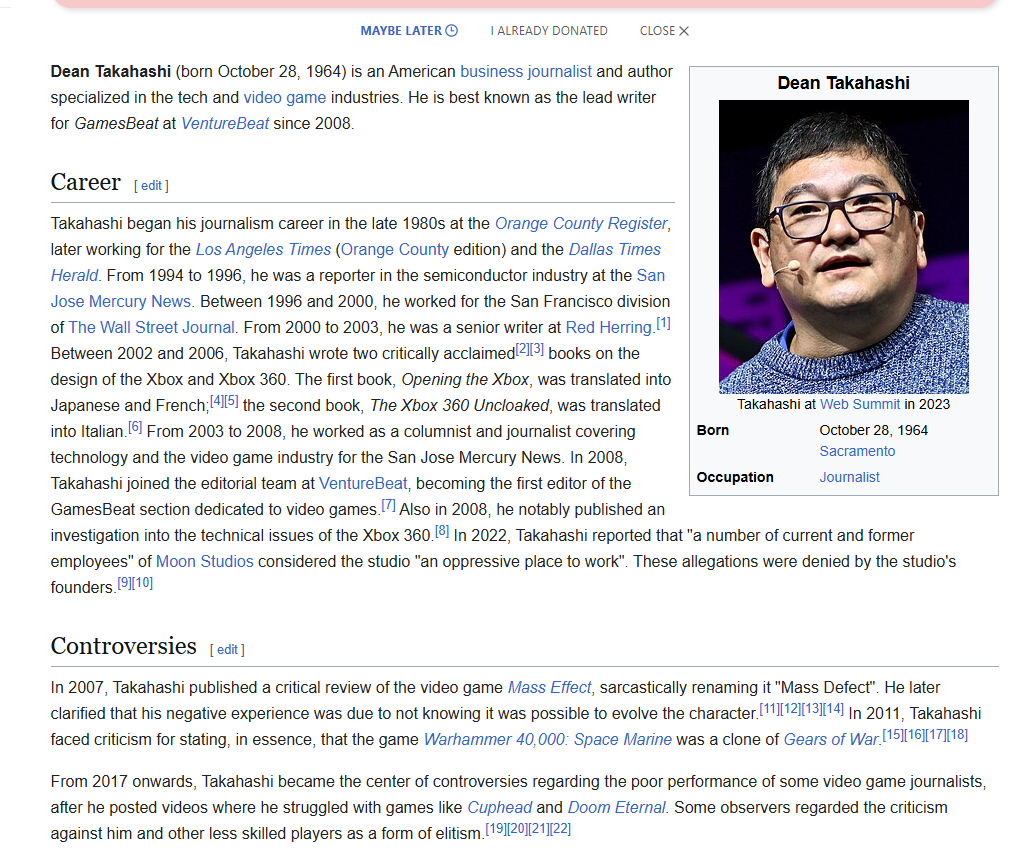Click the Occupation label in infobox
This screenshot has height=862, width=1029.
[735, 478]
